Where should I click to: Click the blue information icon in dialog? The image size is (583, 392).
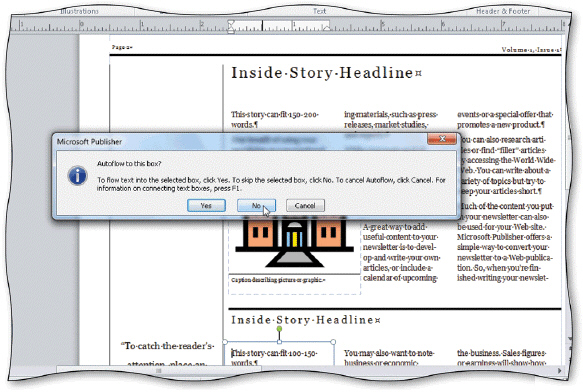coord(77,176)
